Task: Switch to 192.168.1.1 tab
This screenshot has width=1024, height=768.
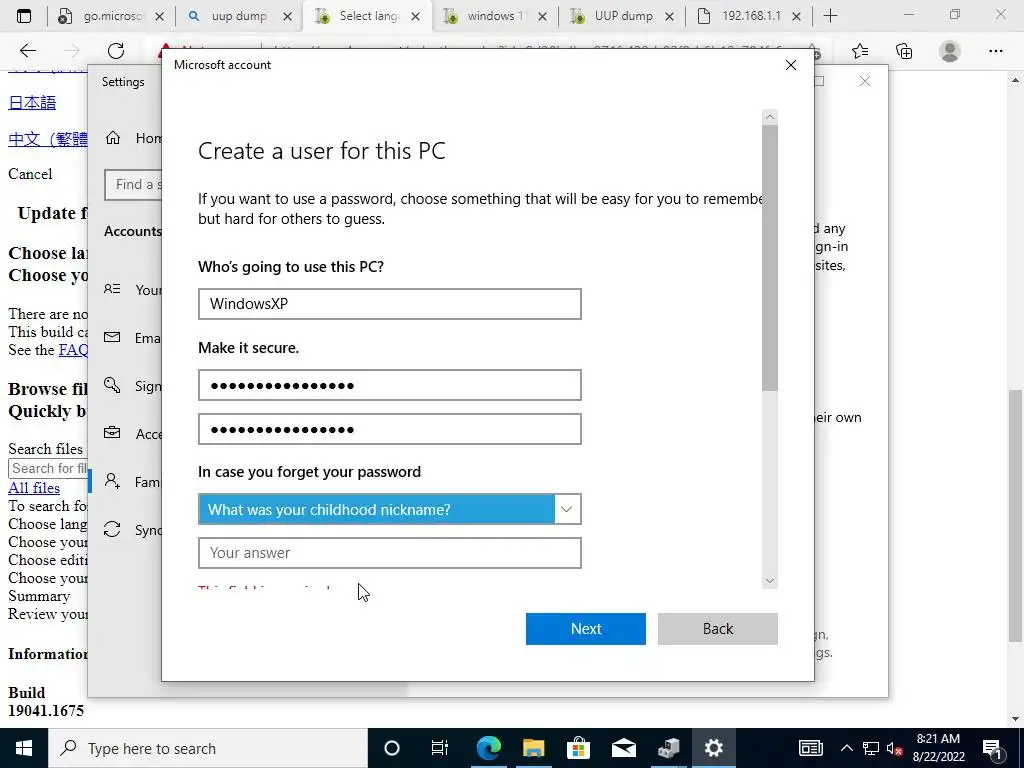Action: tap(750, 17)
